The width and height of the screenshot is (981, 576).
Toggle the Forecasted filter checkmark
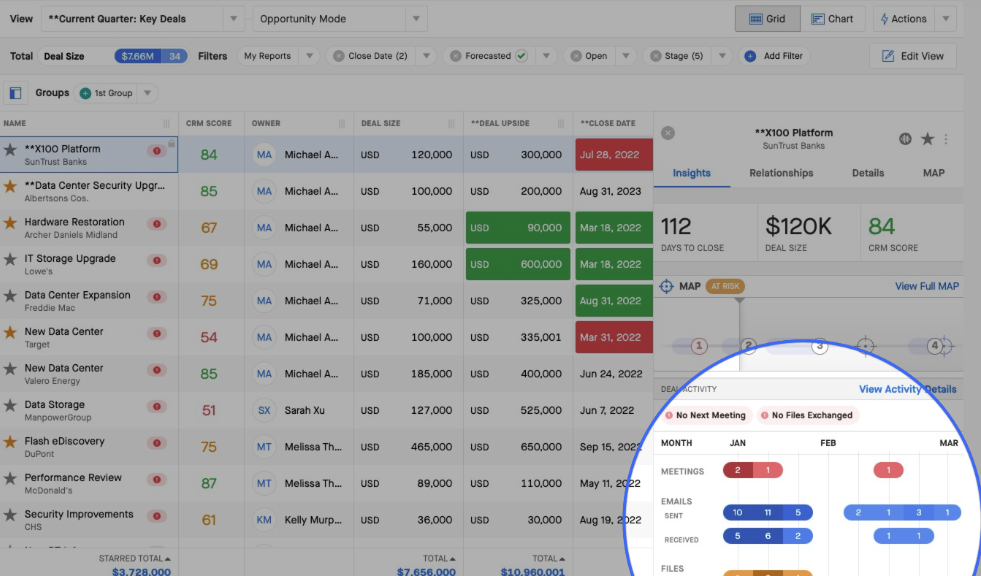pyautogui.click(x=521, y=56)
